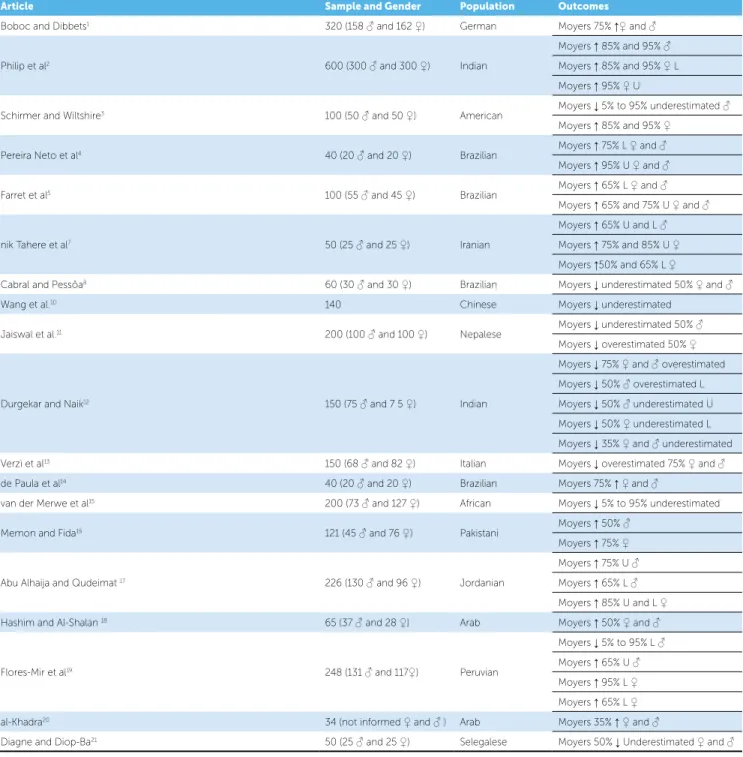
Task: Click the sample cell starting '121 (45'
Action: pos(369,533)
